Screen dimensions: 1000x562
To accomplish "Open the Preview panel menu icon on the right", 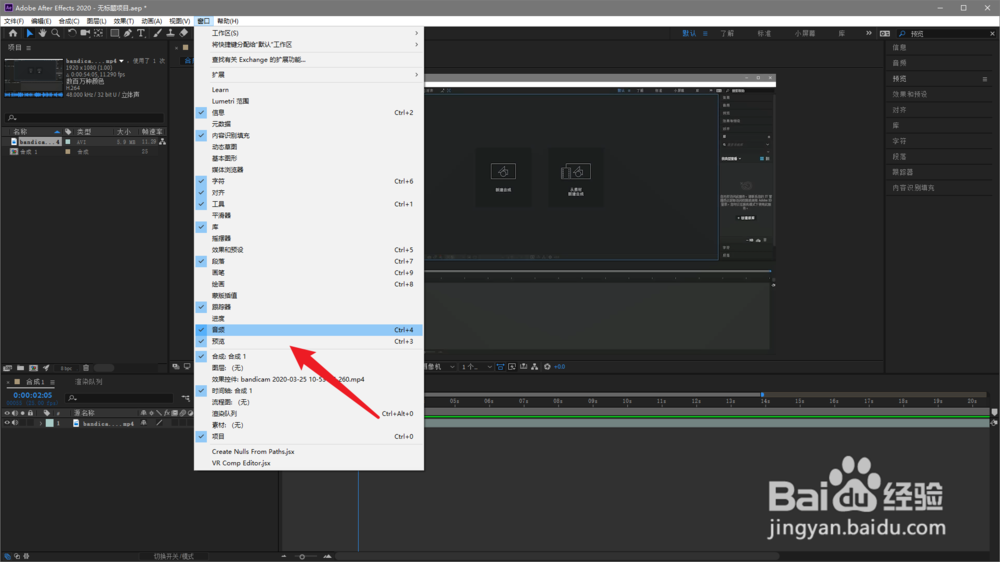I will point(985,79).
